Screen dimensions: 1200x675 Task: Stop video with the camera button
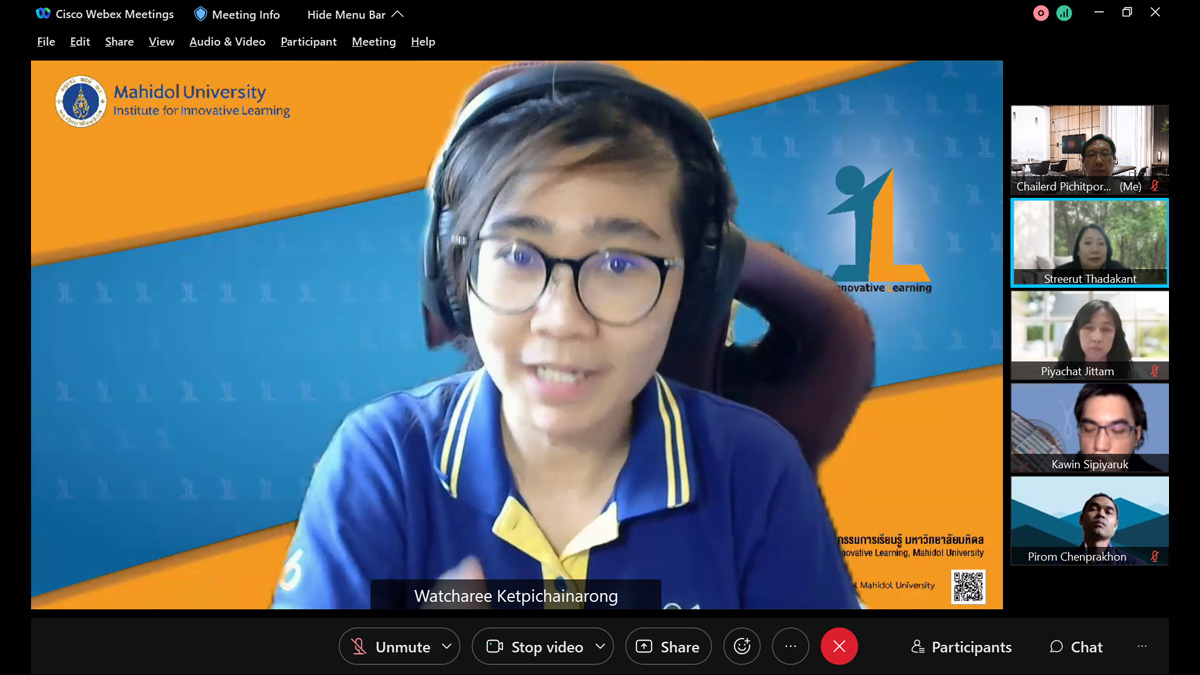point(535,647)
